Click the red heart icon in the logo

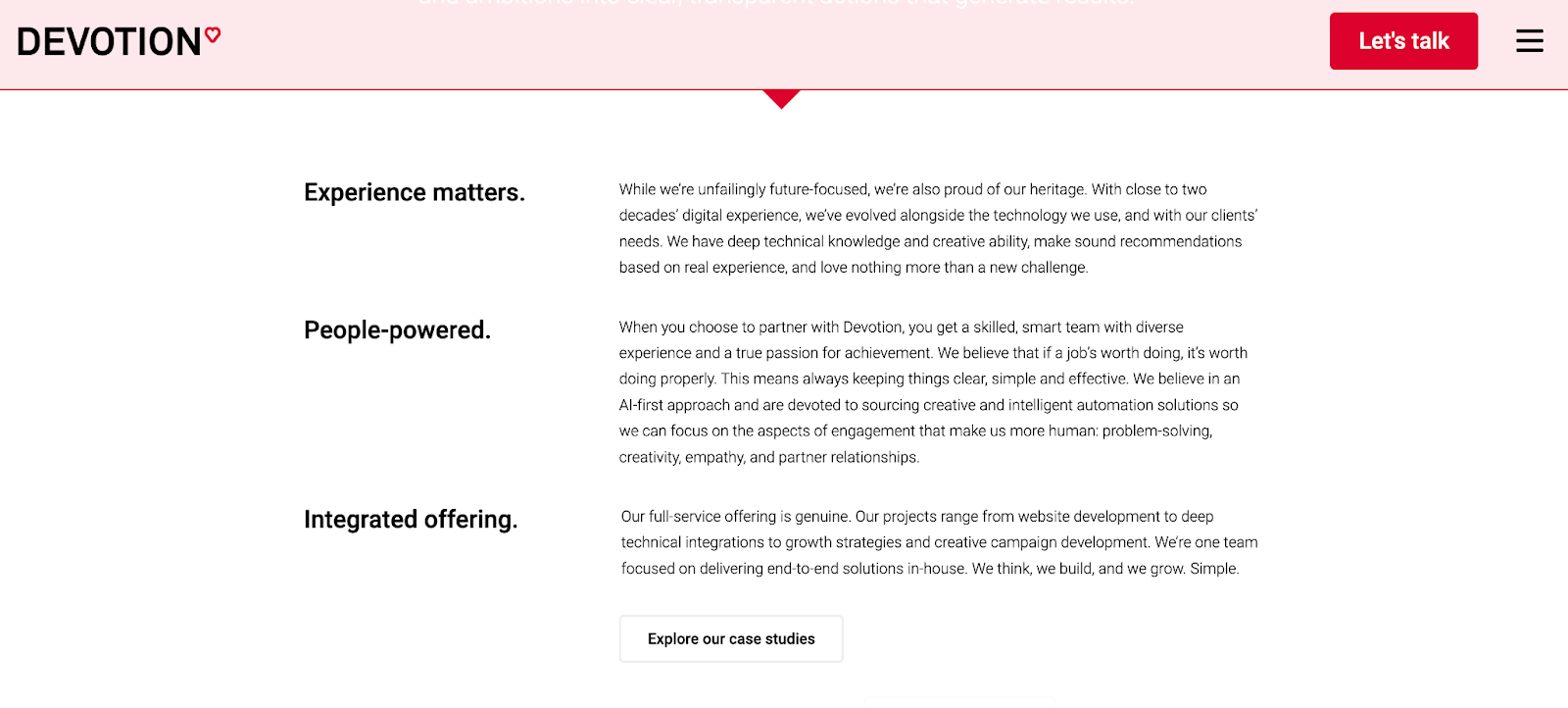[x=213, y=35]
